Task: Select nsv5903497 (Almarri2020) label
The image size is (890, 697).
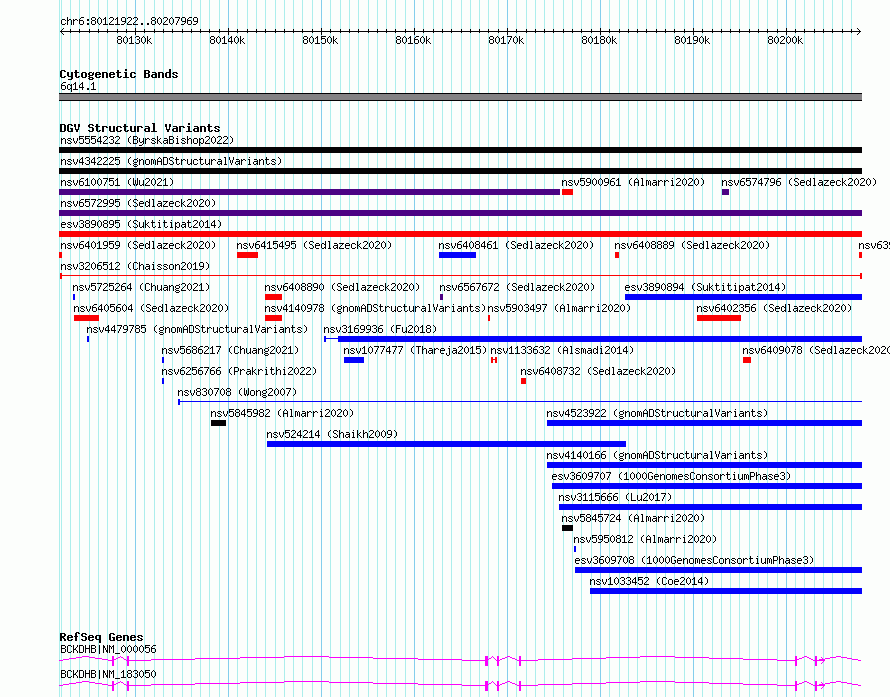Action: pos(559,308)
